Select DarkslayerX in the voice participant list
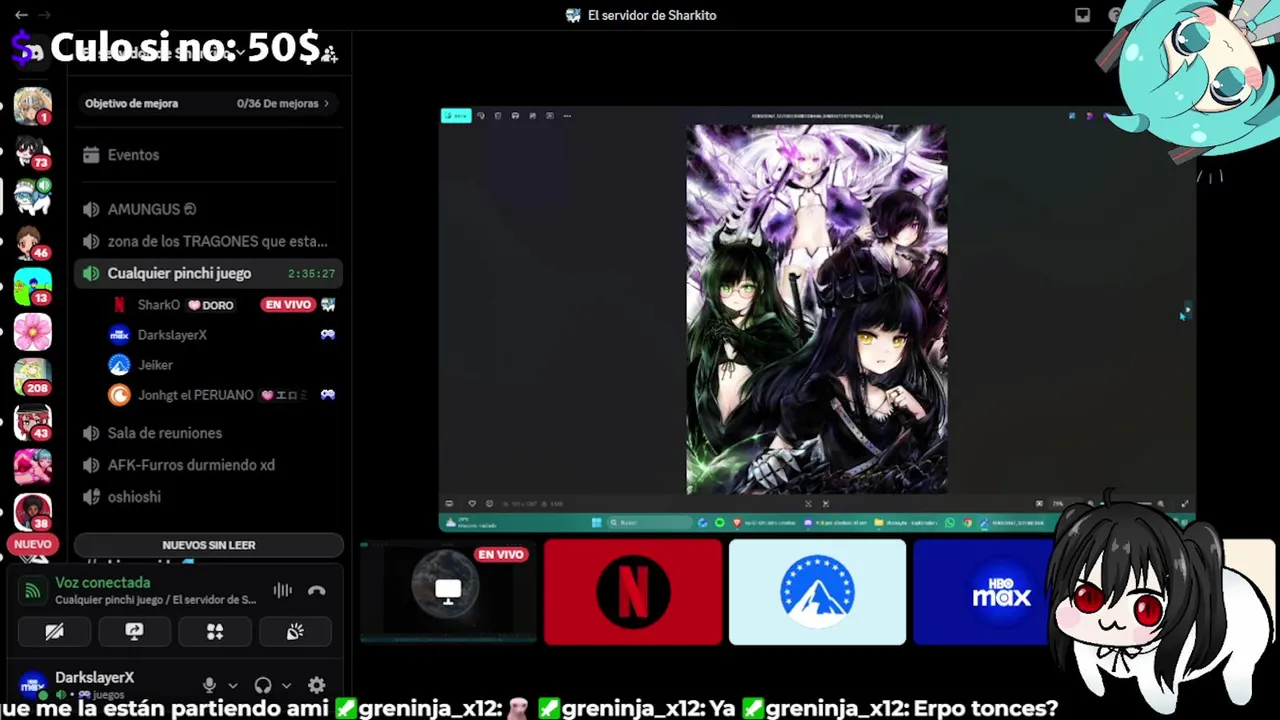This screenshot has height=720, width=1280. coord(172,335)
